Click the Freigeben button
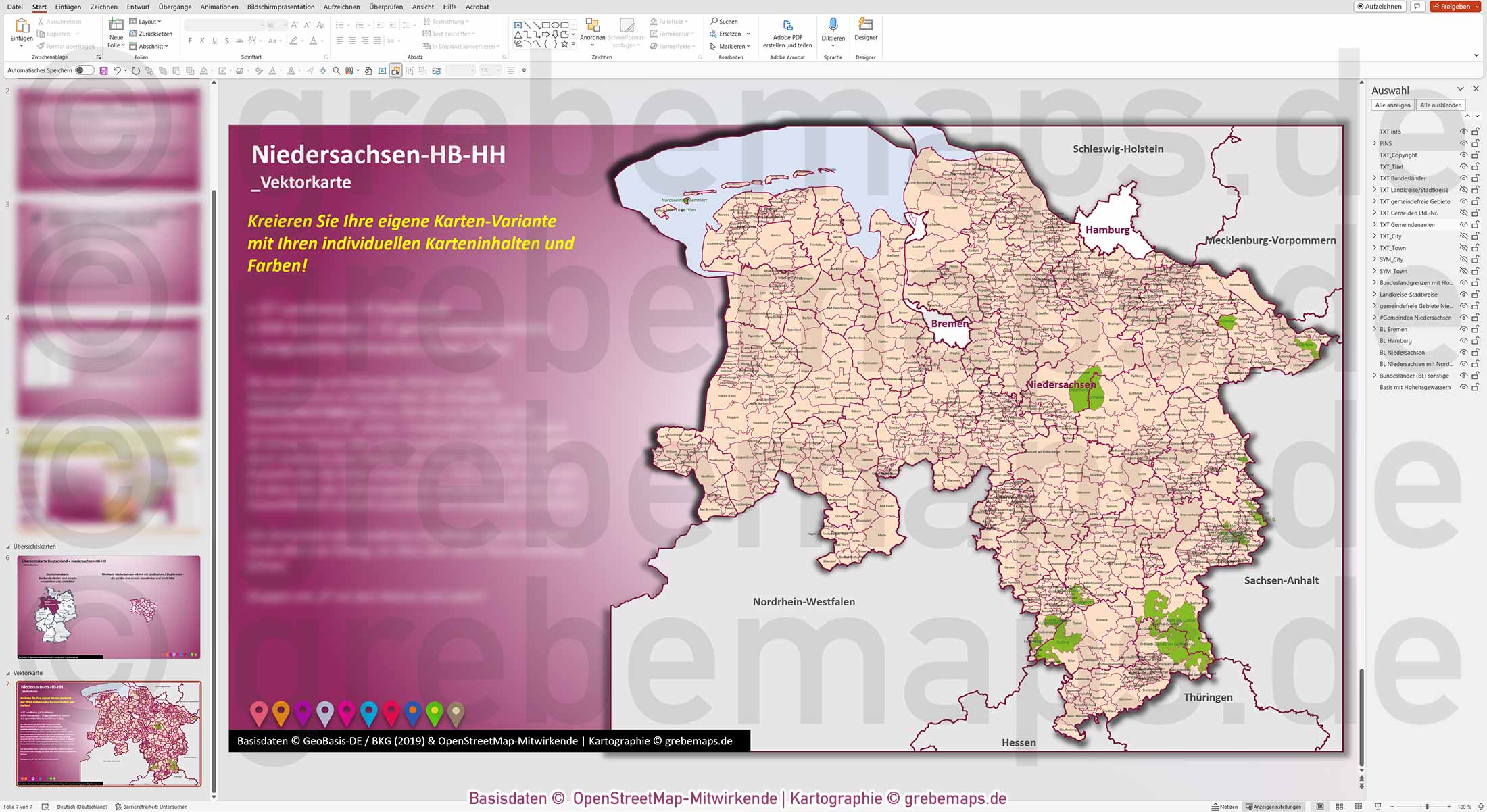This screenshot has width=1487, height=812. (1455, 6)
